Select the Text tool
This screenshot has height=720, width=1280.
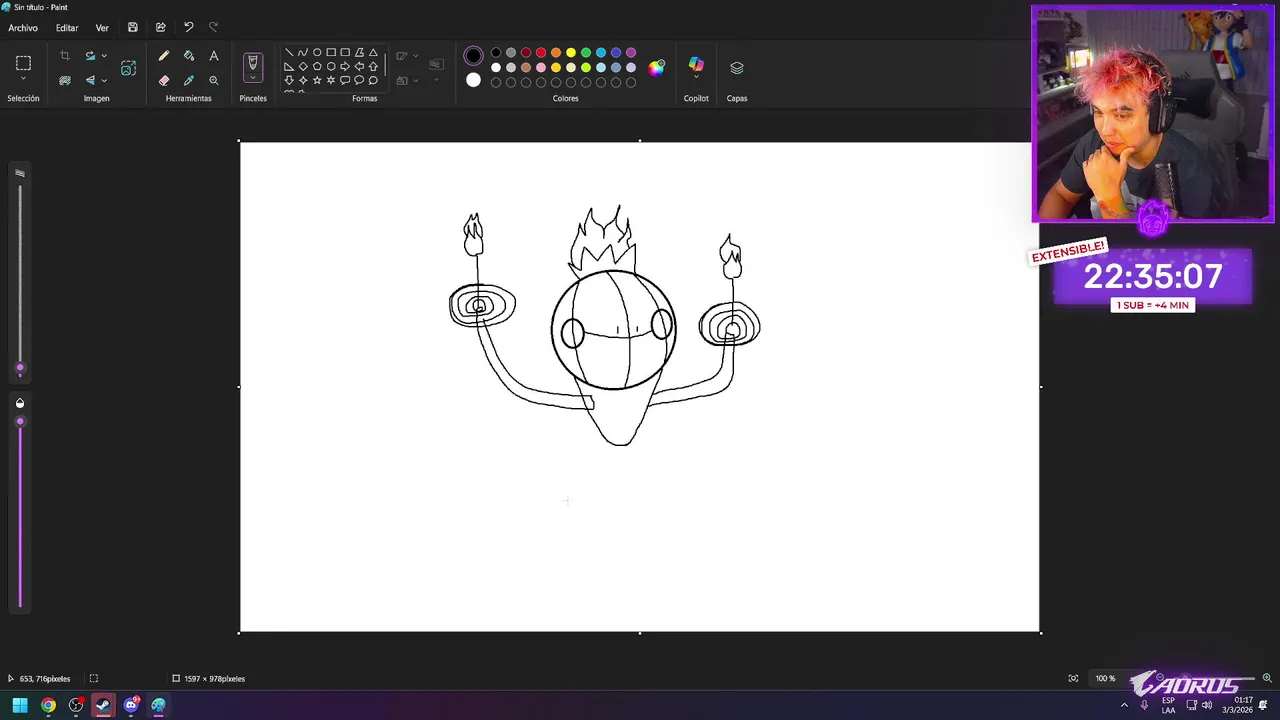[x=213, y=56]
